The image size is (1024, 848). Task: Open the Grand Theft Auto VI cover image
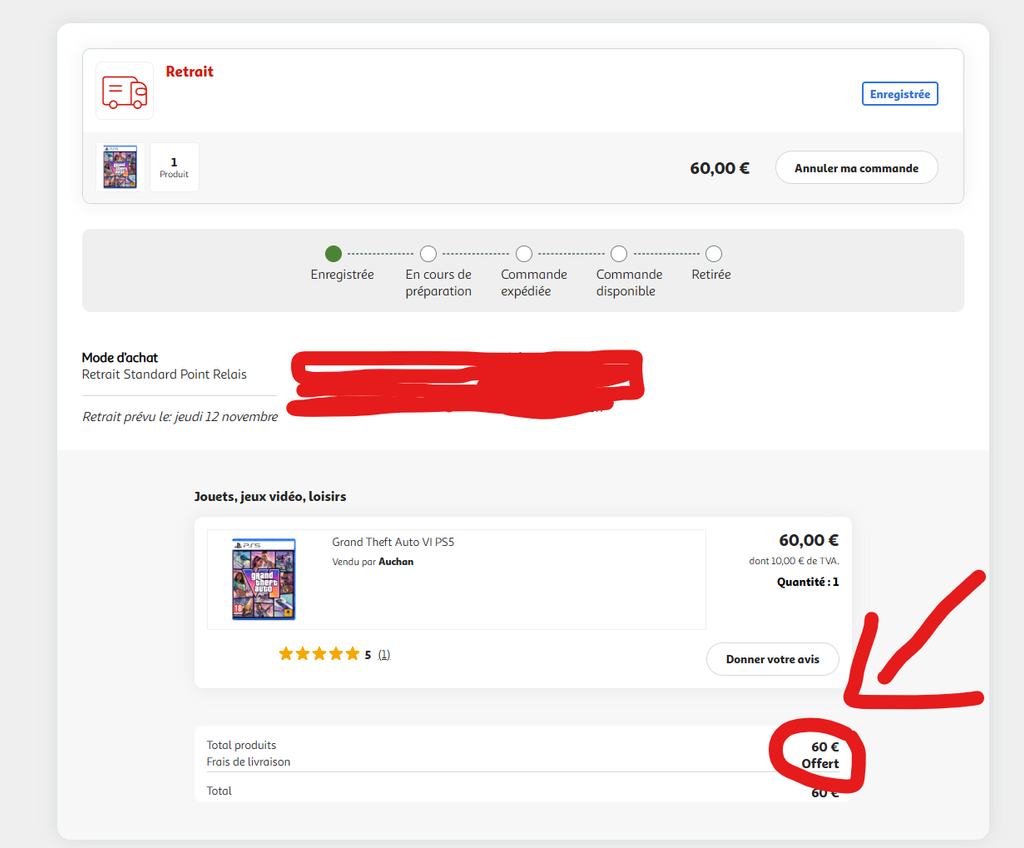tap(264, 579)
